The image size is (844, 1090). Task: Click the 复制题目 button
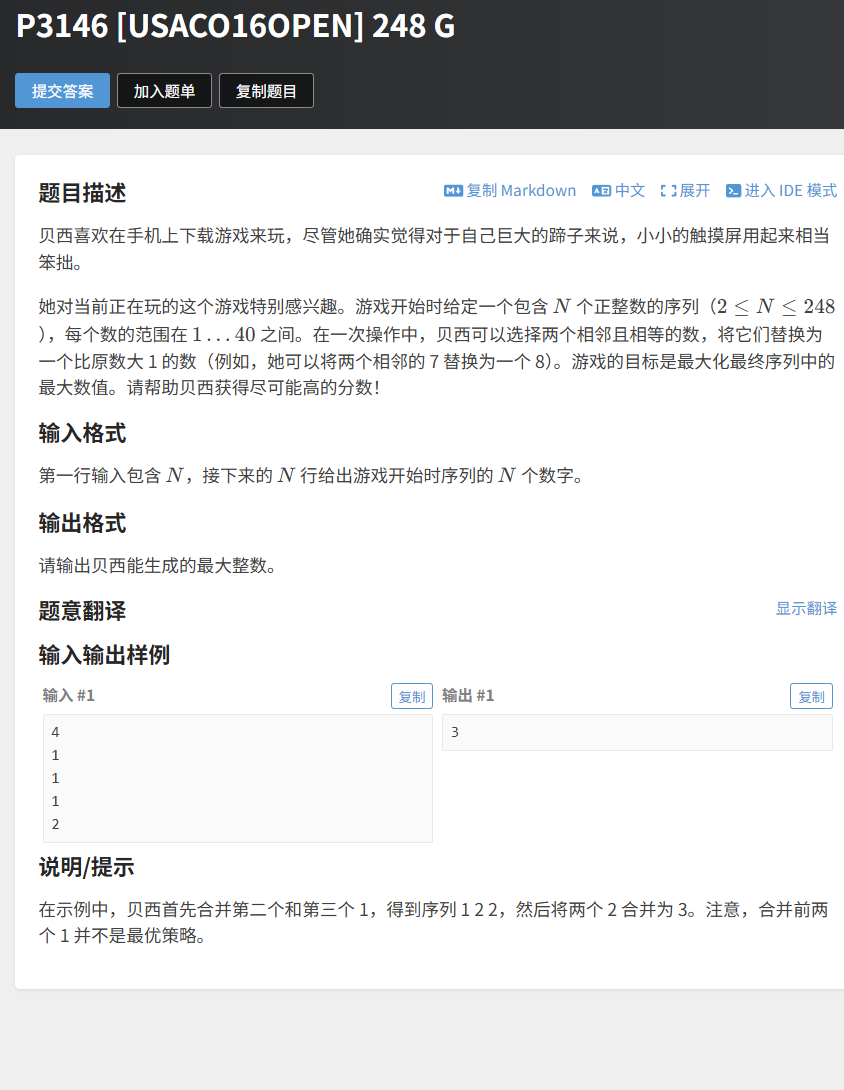(x=266, y=90)
